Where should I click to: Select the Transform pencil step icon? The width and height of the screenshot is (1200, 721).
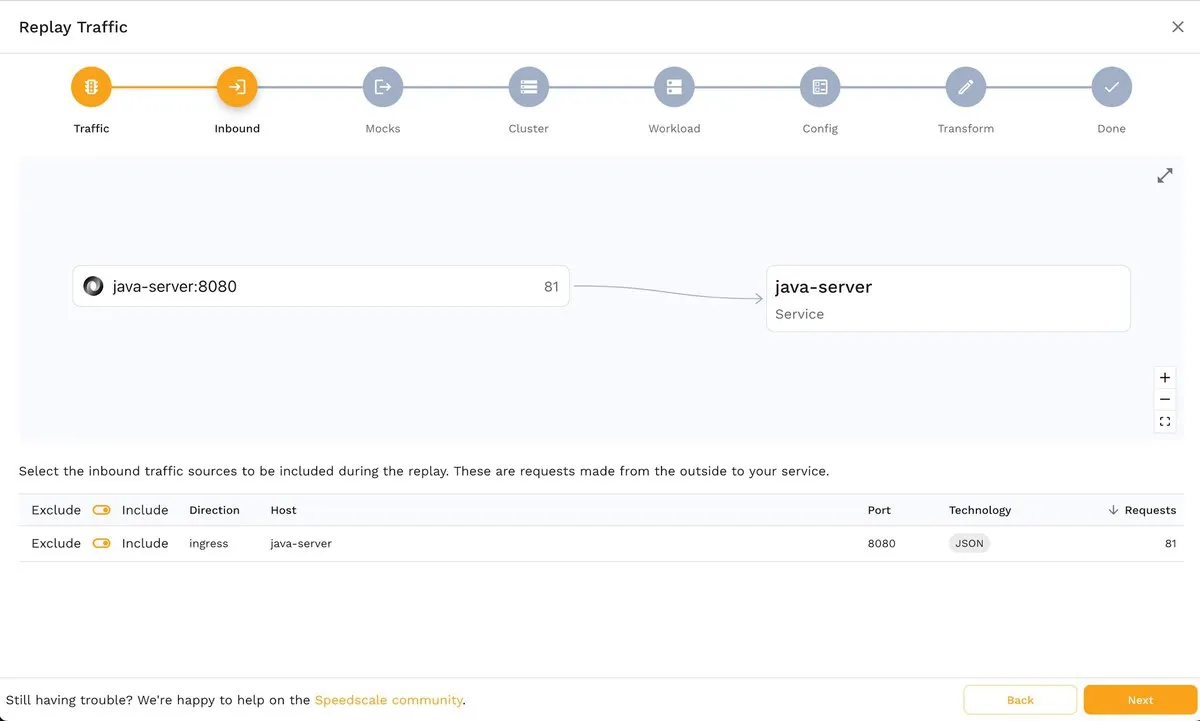pyautogui.click(x=966, y=87)
